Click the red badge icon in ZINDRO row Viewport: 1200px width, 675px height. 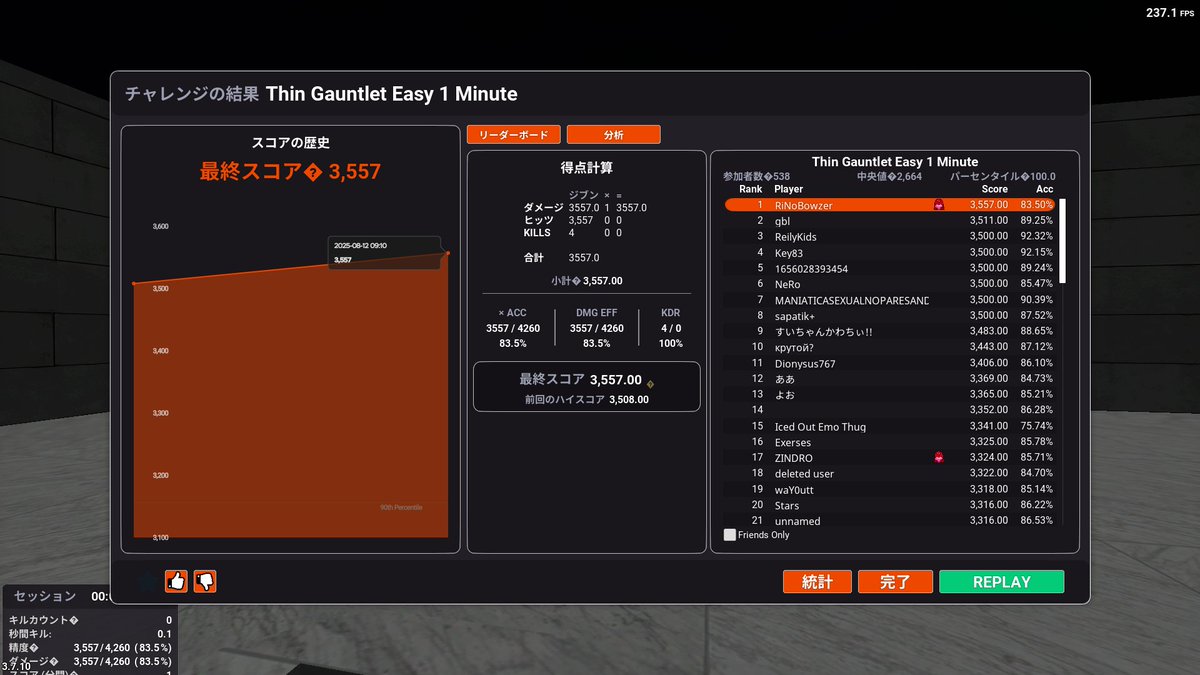tap(938, 457)
